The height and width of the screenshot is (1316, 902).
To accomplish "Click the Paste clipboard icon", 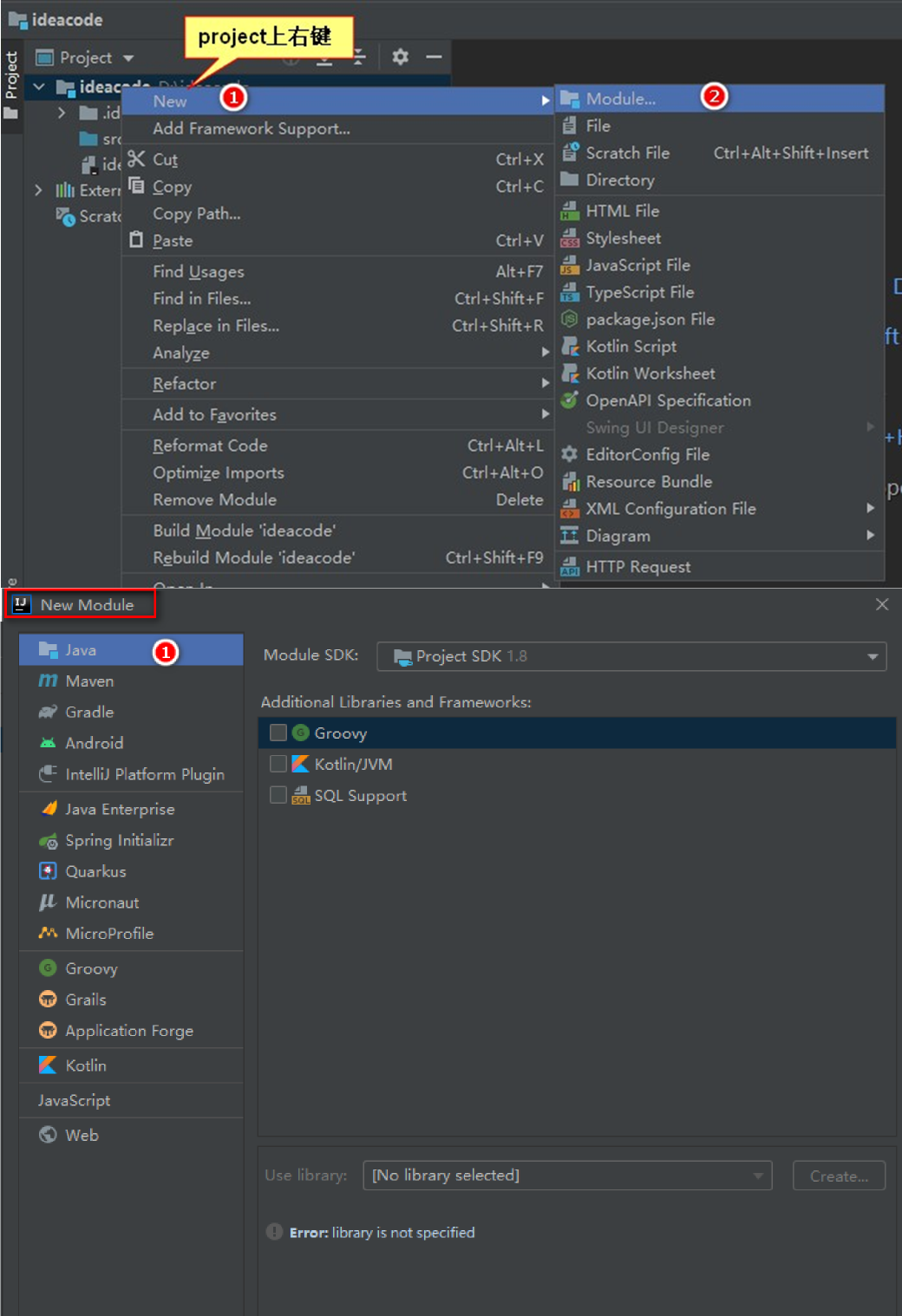I will coord(136,240).
